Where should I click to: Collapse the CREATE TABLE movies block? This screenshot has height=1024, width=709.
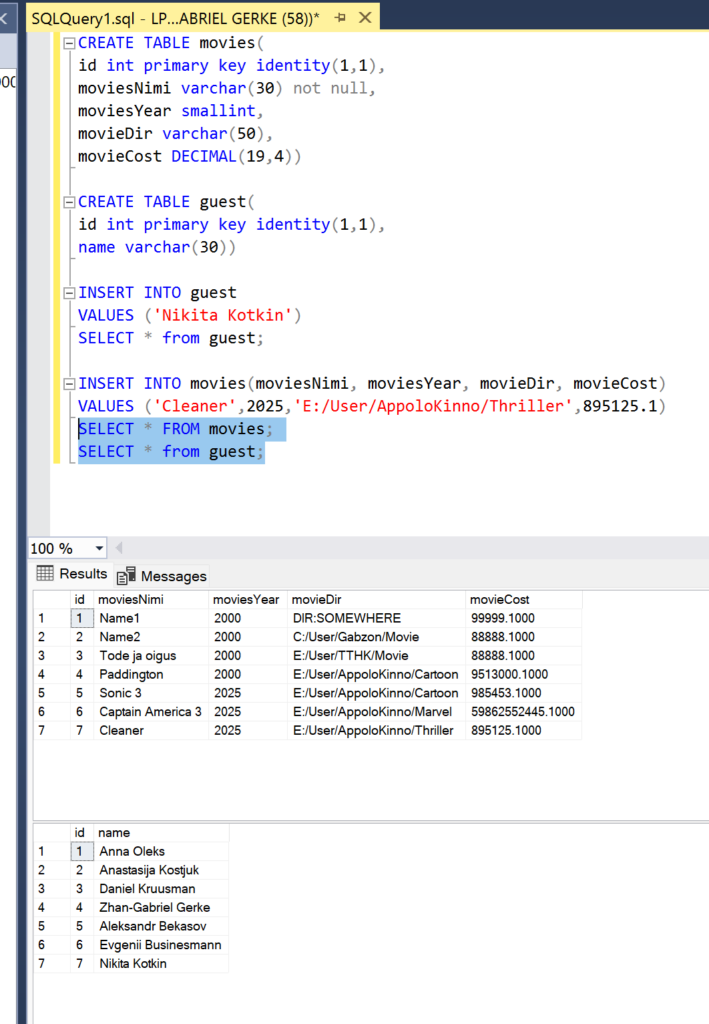[x=69, y=44]
